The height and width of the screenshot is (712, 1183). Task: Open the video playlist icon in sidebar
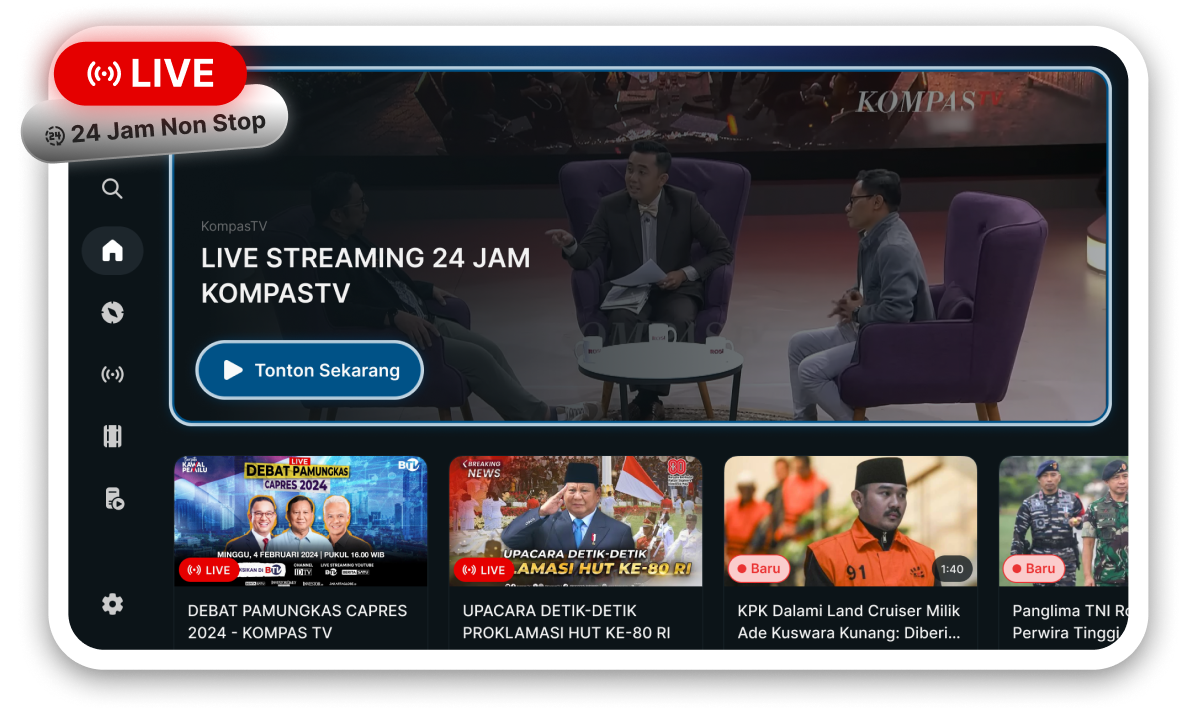114,499
